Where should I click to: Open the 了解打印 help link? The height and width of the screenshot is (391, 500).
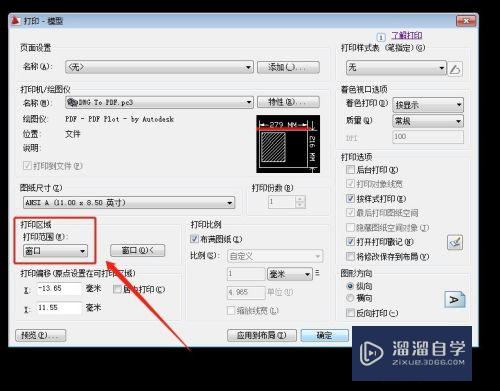[x=407, y=35]
